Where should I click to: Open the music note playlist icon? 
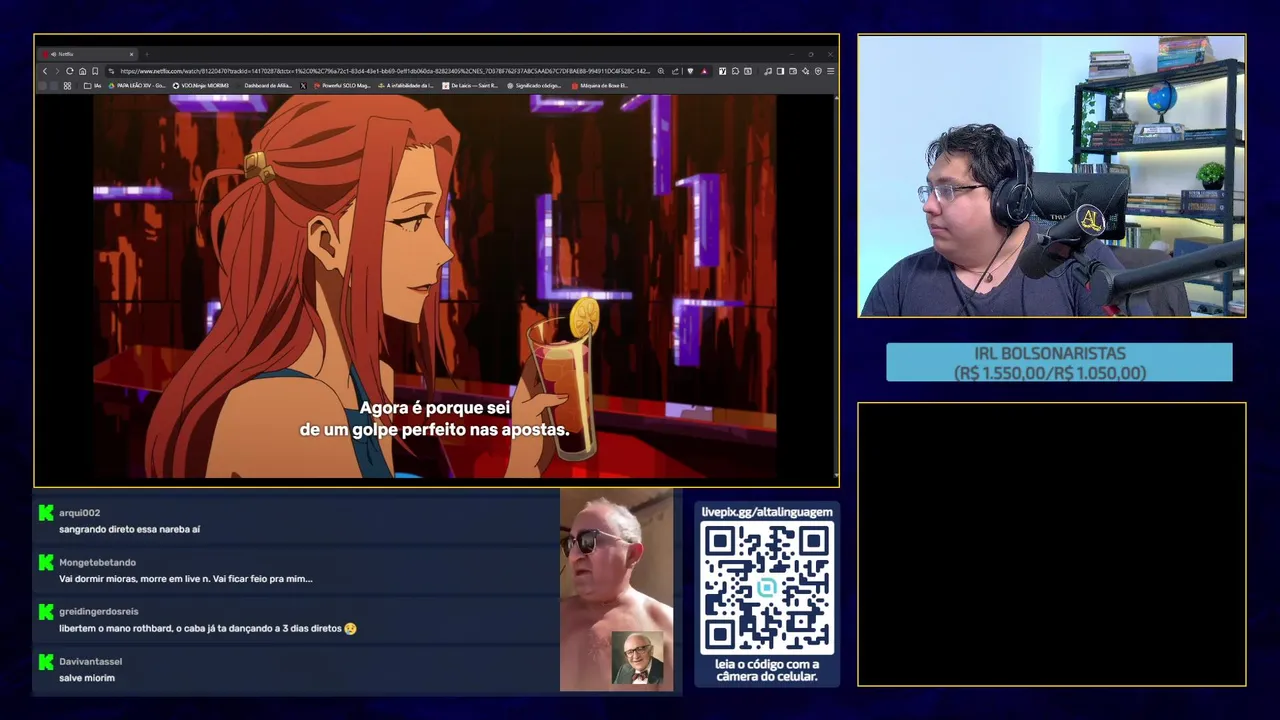(767, 71)
